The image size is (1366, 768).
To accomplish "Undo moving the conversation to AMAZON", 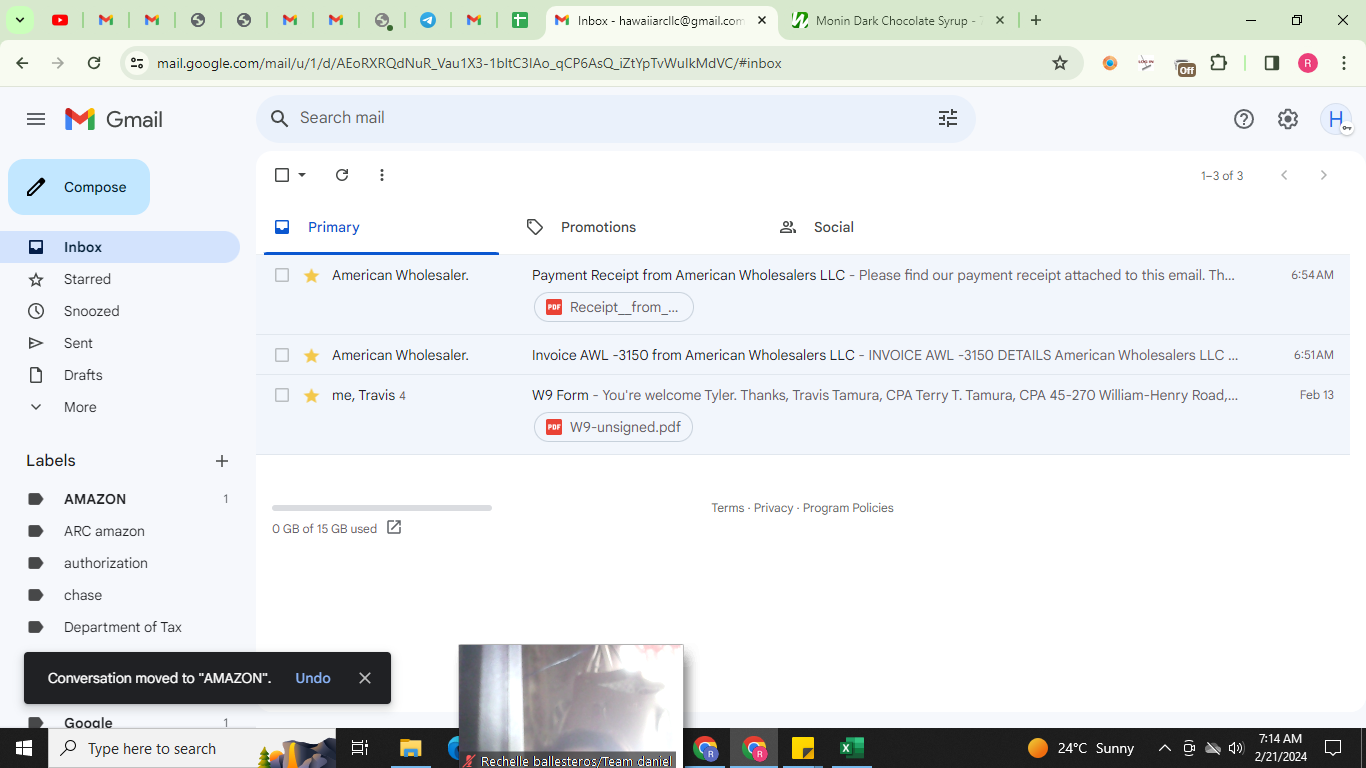I will coord(313,678).
